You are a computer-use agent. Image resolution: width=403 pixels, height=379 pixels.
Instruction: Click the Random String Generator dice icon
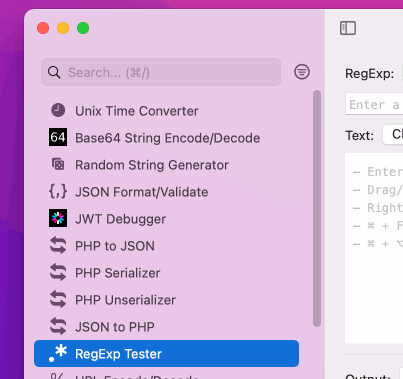tap(58, 164)
